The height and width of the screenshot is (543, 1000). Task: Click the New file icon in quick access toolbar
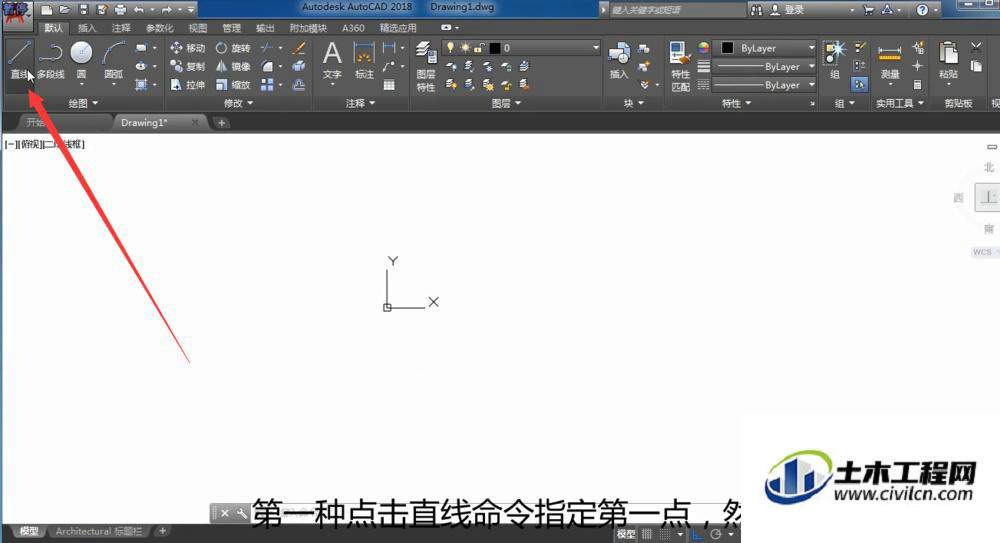tap(47, 10)
